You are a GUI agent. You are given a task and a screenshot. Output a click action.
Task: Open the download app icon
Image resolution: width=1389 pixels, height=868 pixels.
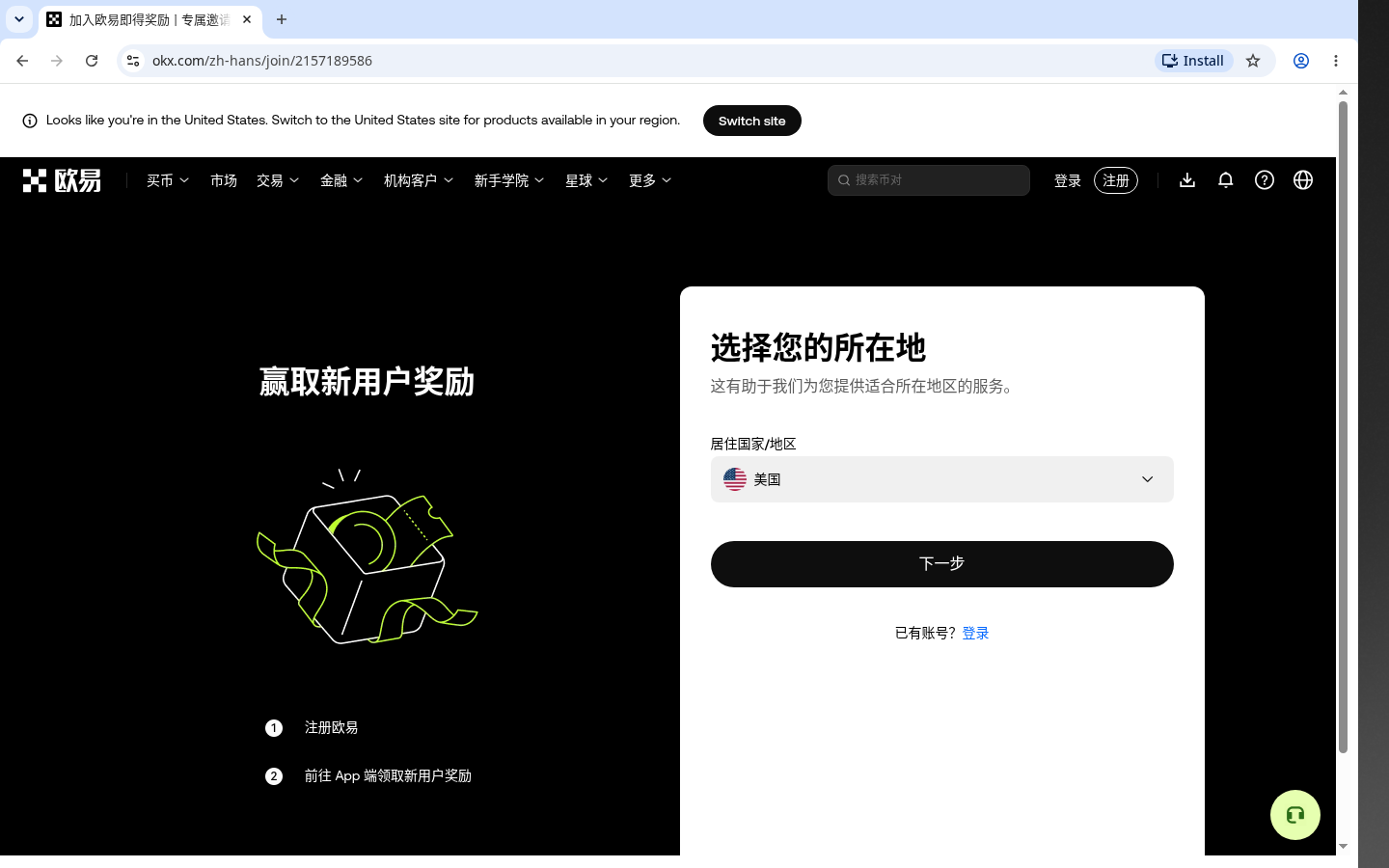[1187, 180]
